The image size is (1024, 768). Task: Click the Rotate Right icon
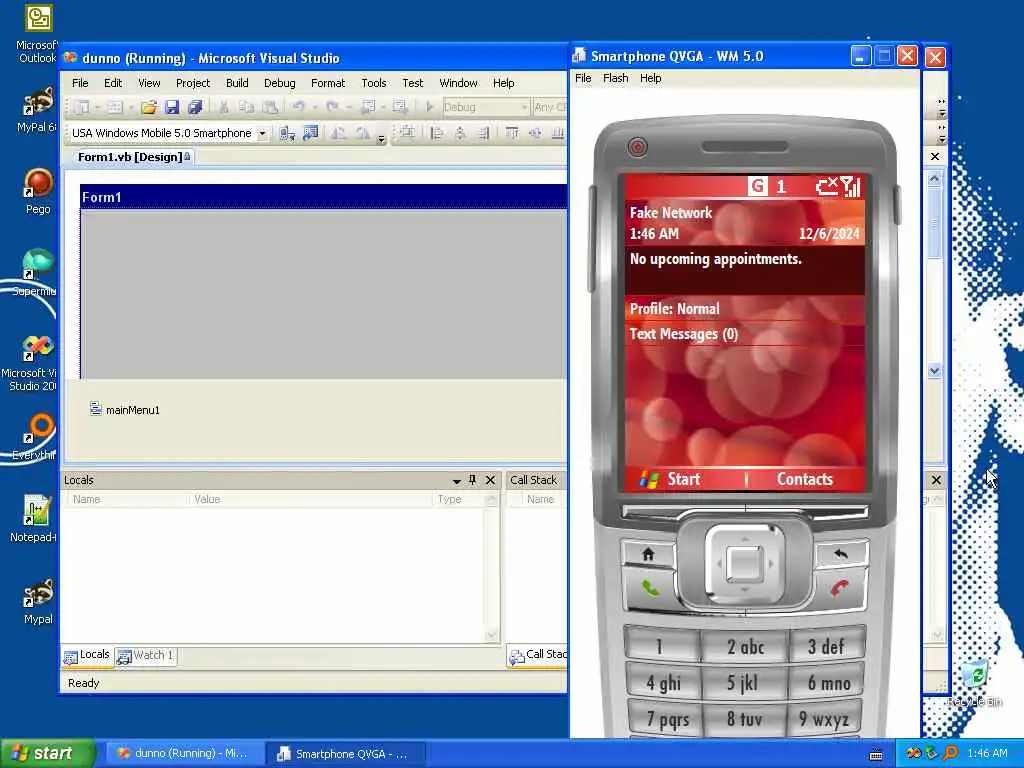(362, 133)
